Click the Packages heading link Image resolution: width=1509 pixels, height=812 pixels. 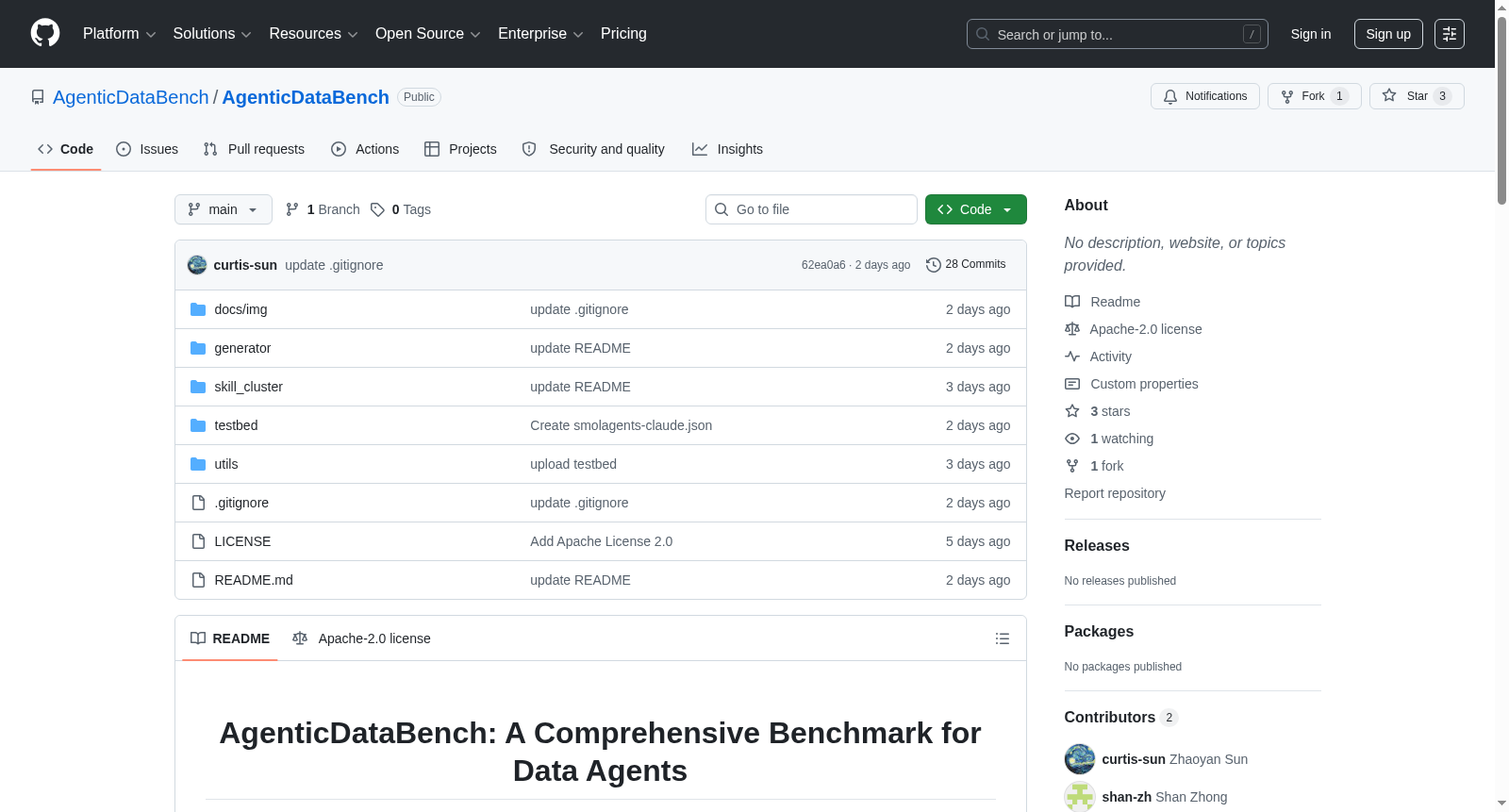tap(1099, 632)
